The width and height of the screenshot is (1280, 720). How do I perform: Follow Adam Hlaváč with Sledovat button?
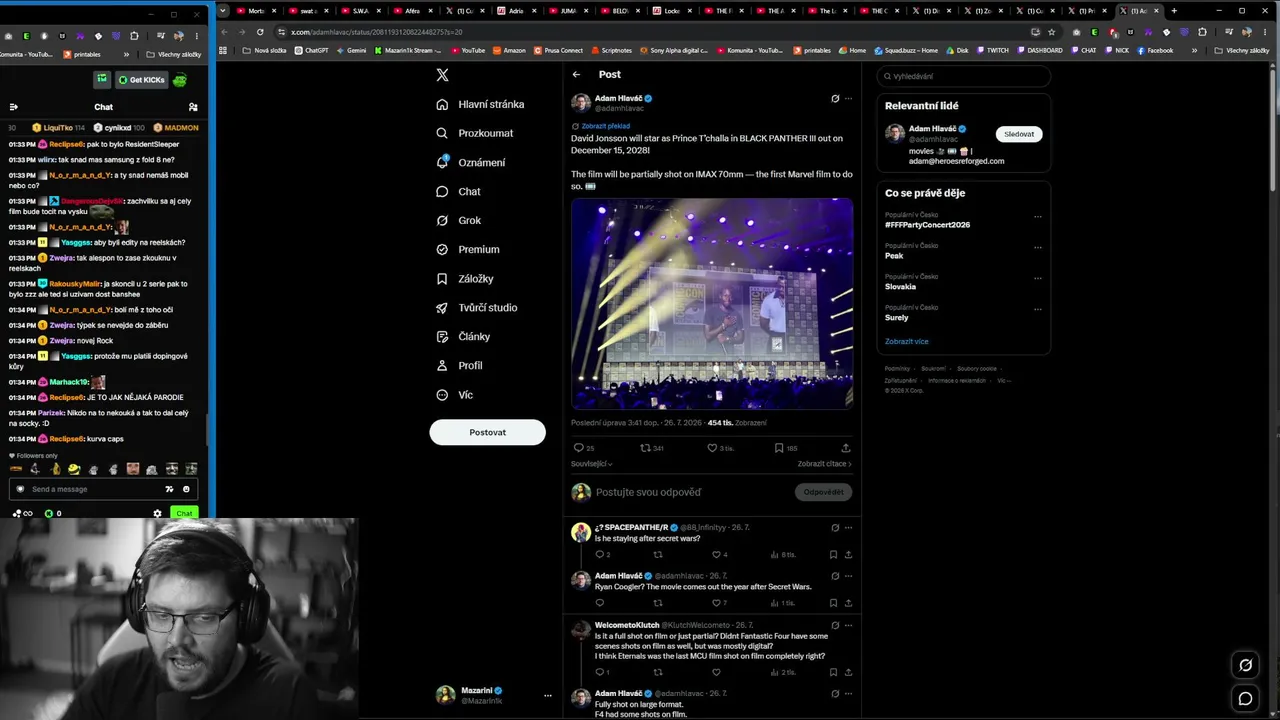[1019, 134]
